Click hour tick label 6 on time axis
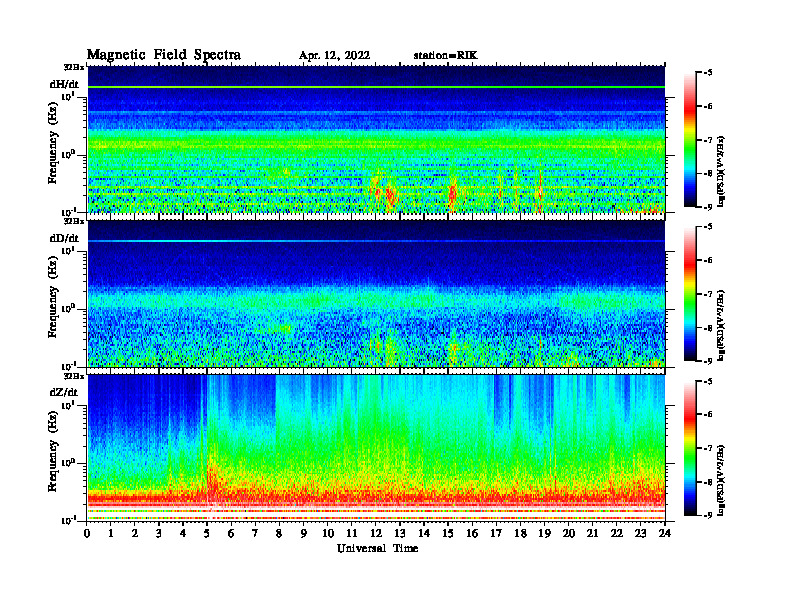 [231, 533]
